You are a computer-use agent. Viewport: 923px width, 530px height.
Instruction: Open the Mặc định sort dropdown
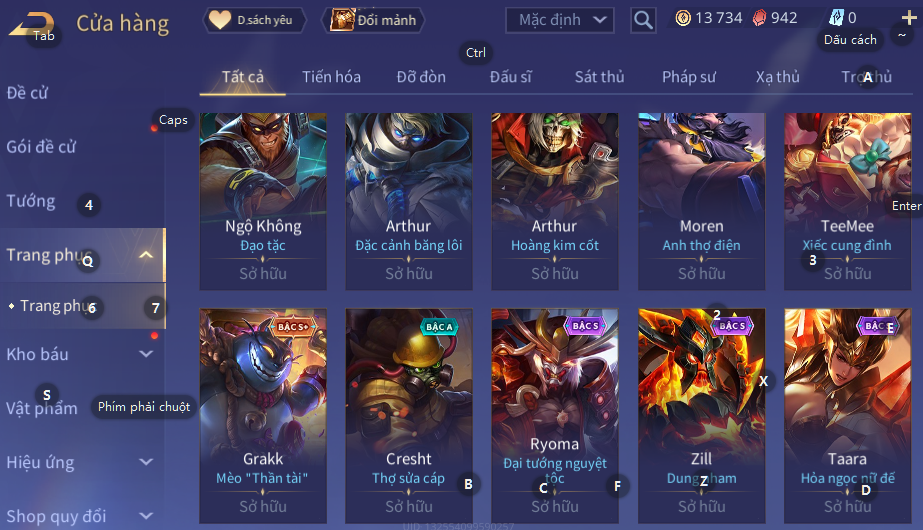click(560, 20)
